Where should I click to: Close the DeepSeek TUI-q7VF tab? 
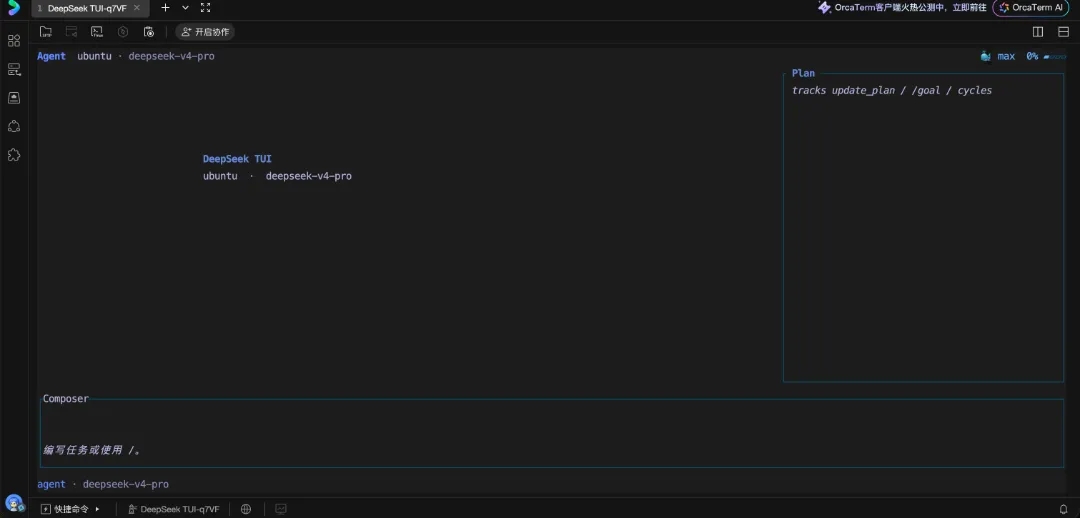pos(136,8)
